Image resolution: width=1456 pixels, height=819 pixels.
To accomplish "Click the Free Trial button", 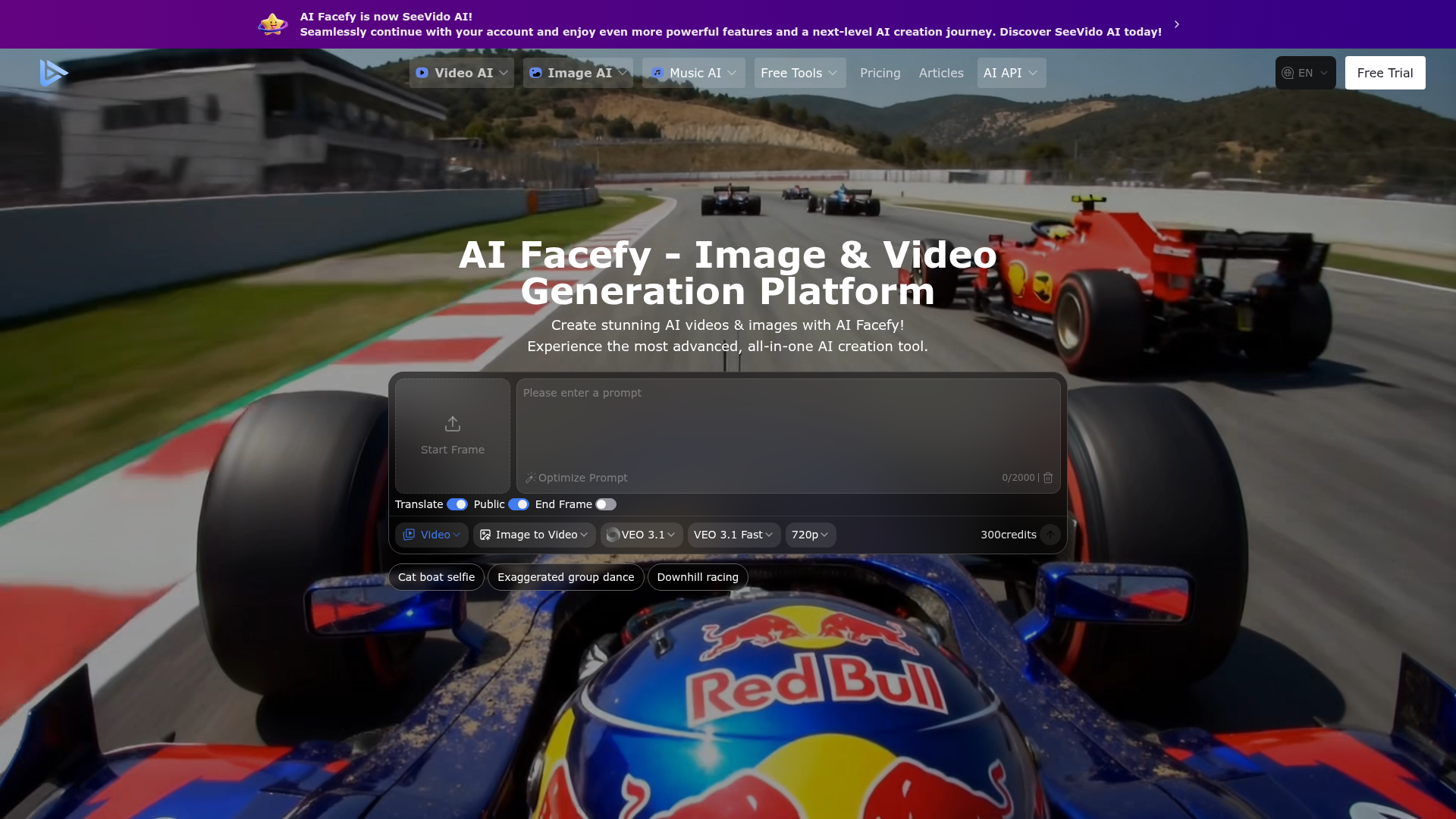I will click(x=1385, y=73).
